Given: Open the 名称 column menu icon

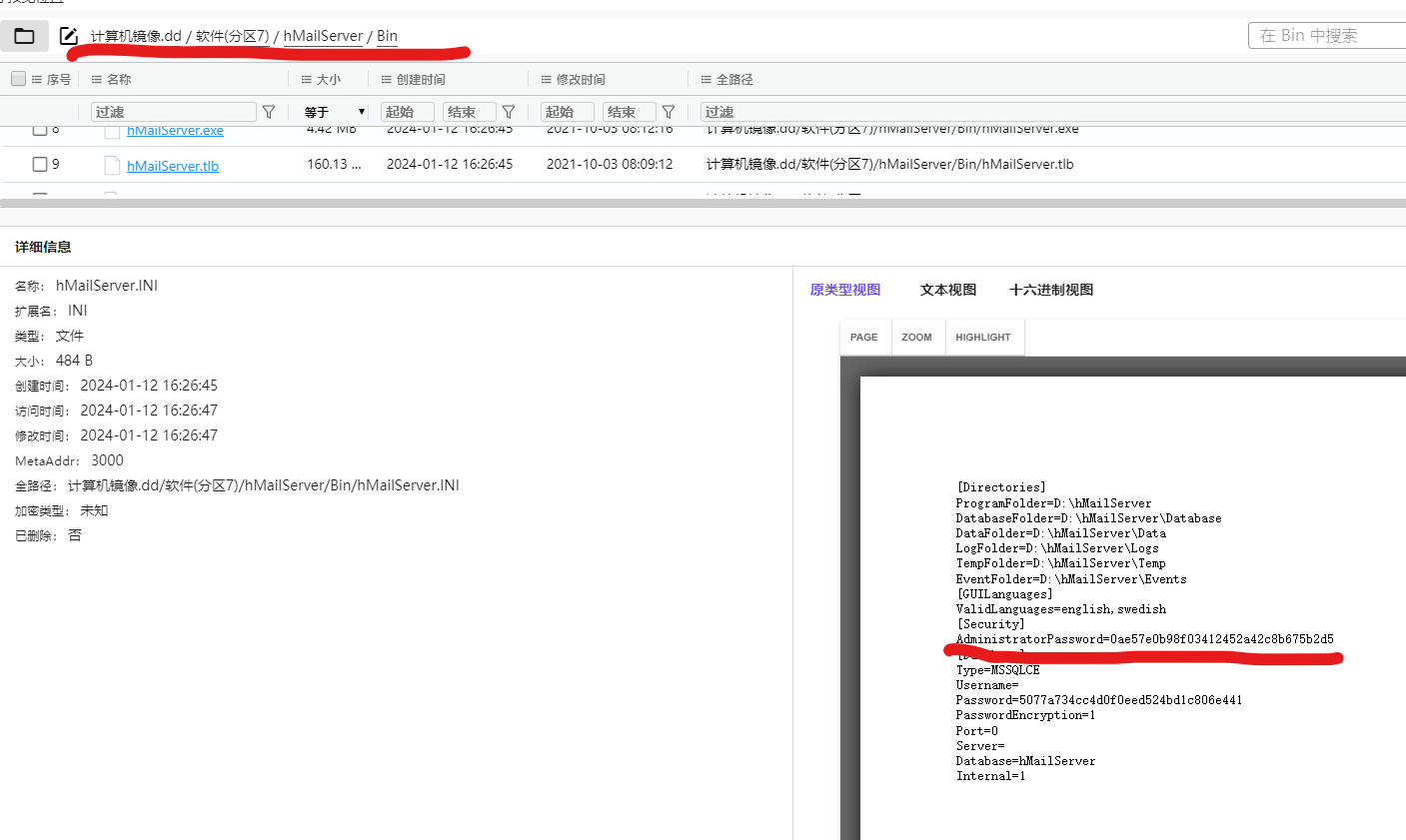Looking at the screenshot, I should (x=97, y=80).
